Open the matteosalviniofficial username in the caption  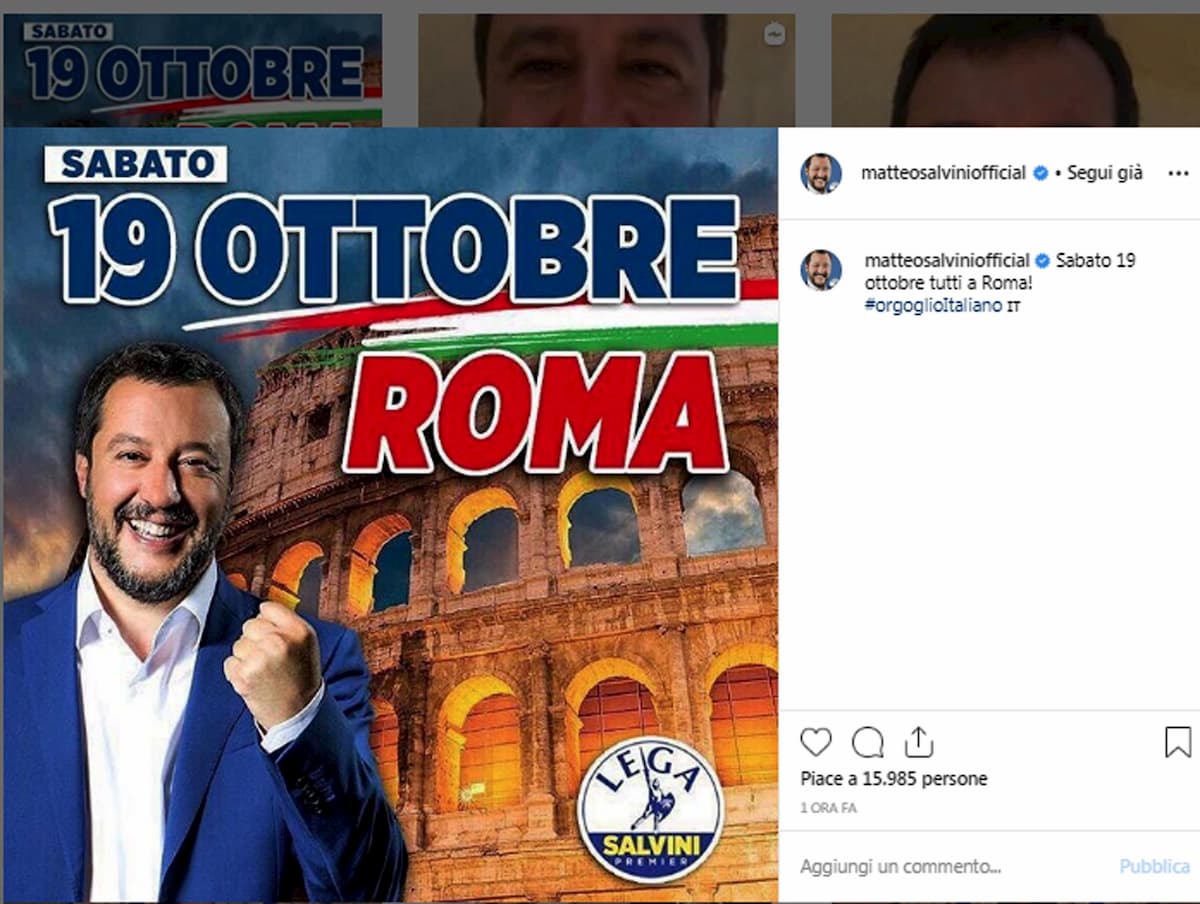[944, 260]
